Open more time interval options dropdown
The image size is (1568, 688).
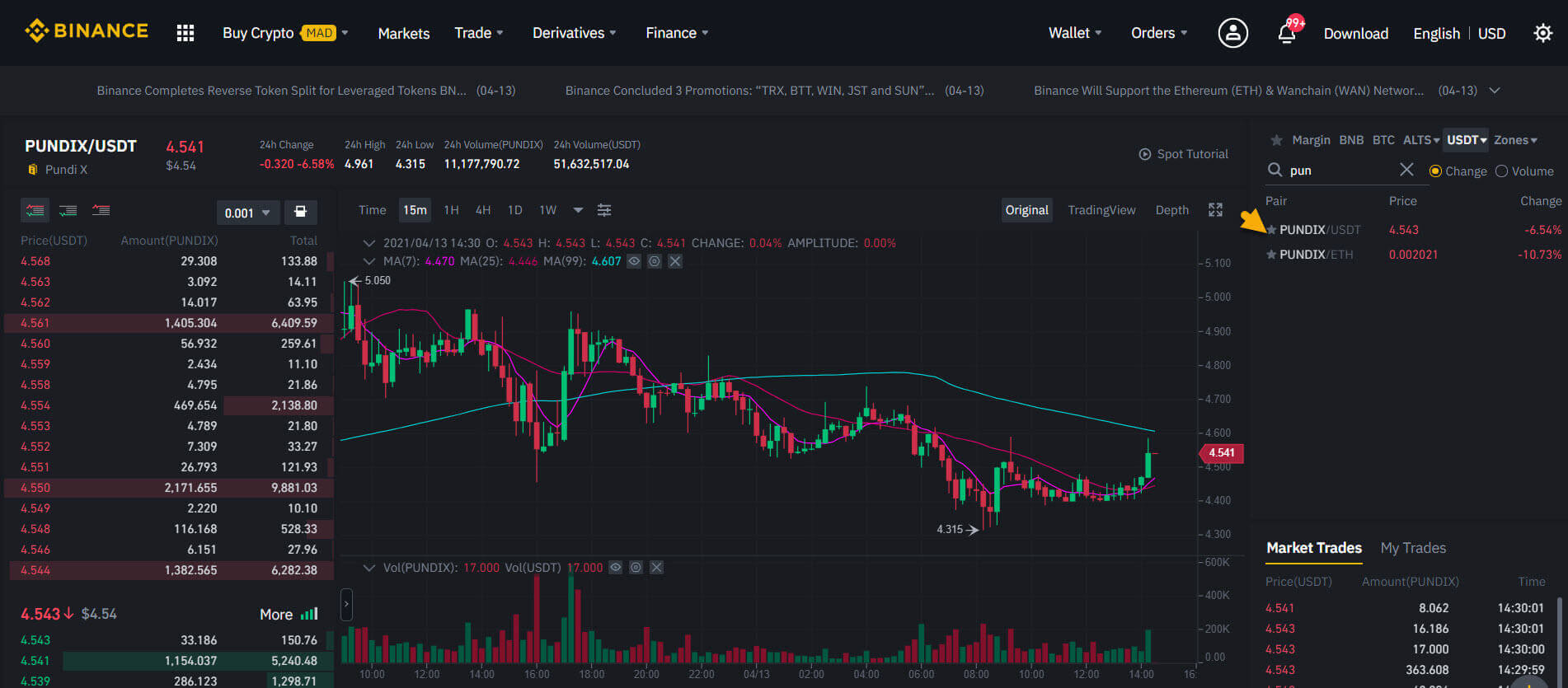(578, 210)
